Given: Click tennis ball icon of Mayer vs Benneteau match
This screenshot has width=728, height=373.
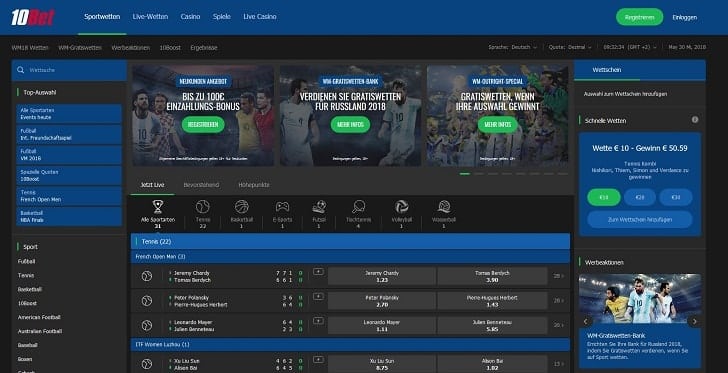Looking at the screenshot, I should click(147, 325).
